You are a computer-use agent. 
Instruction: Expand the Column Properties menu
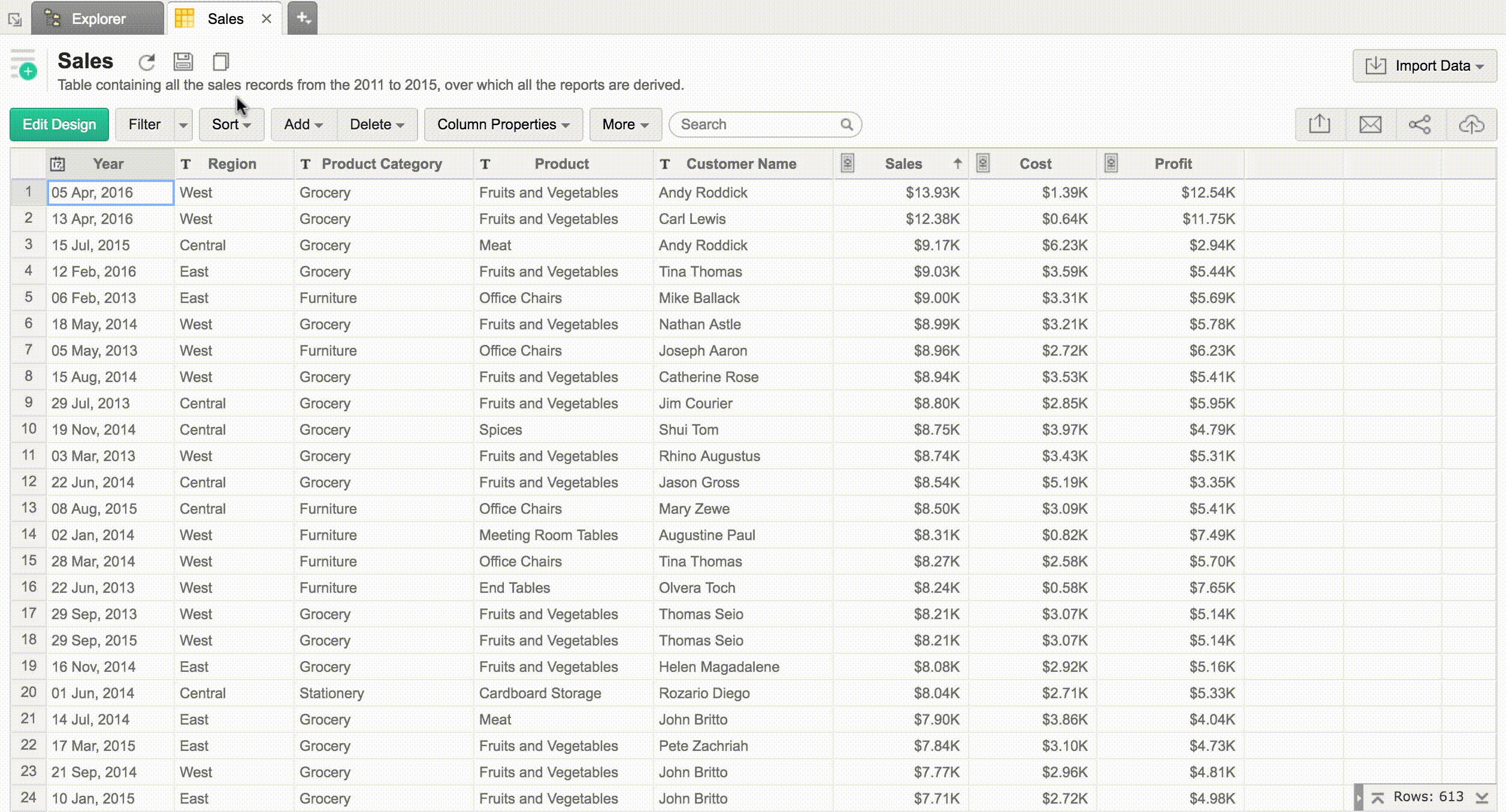coord(503,125)
